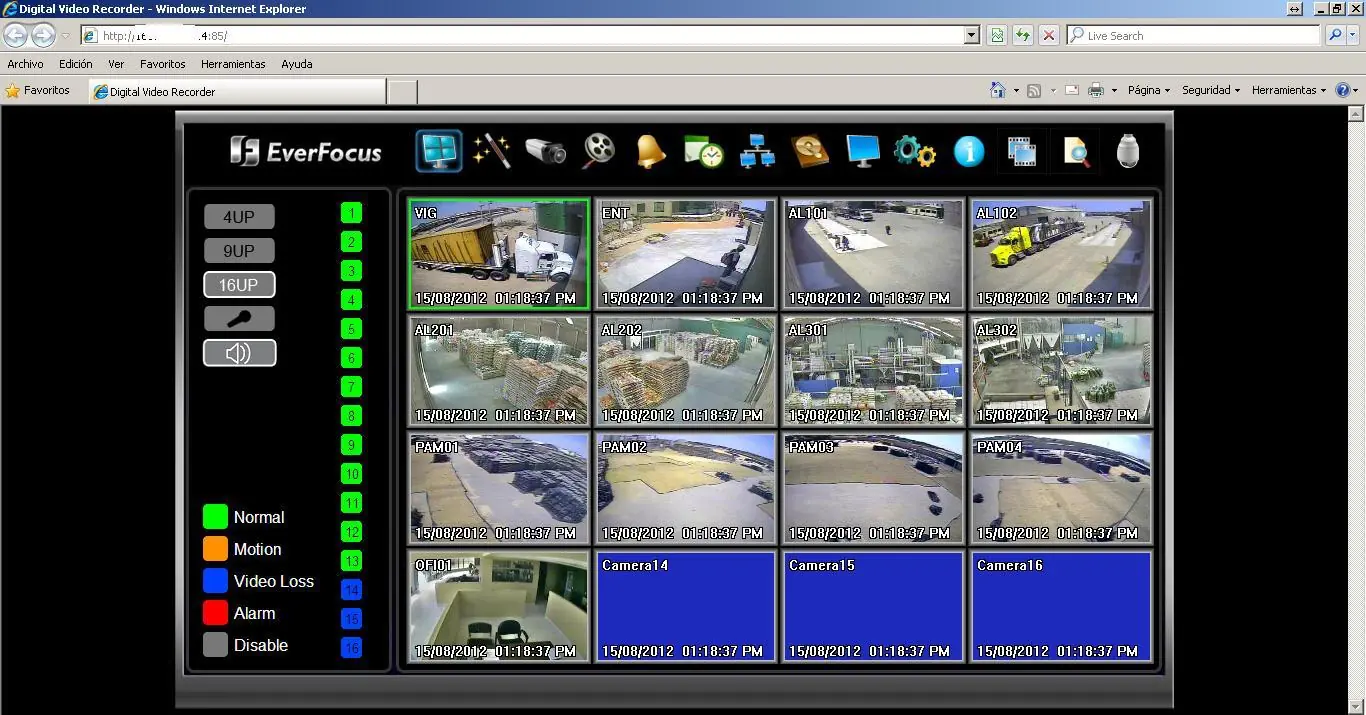This screenshot has width=1366, height=715.
Task: Toggle channel 14 status indicator
Action: pyautogui.click(x=351, y=590)
